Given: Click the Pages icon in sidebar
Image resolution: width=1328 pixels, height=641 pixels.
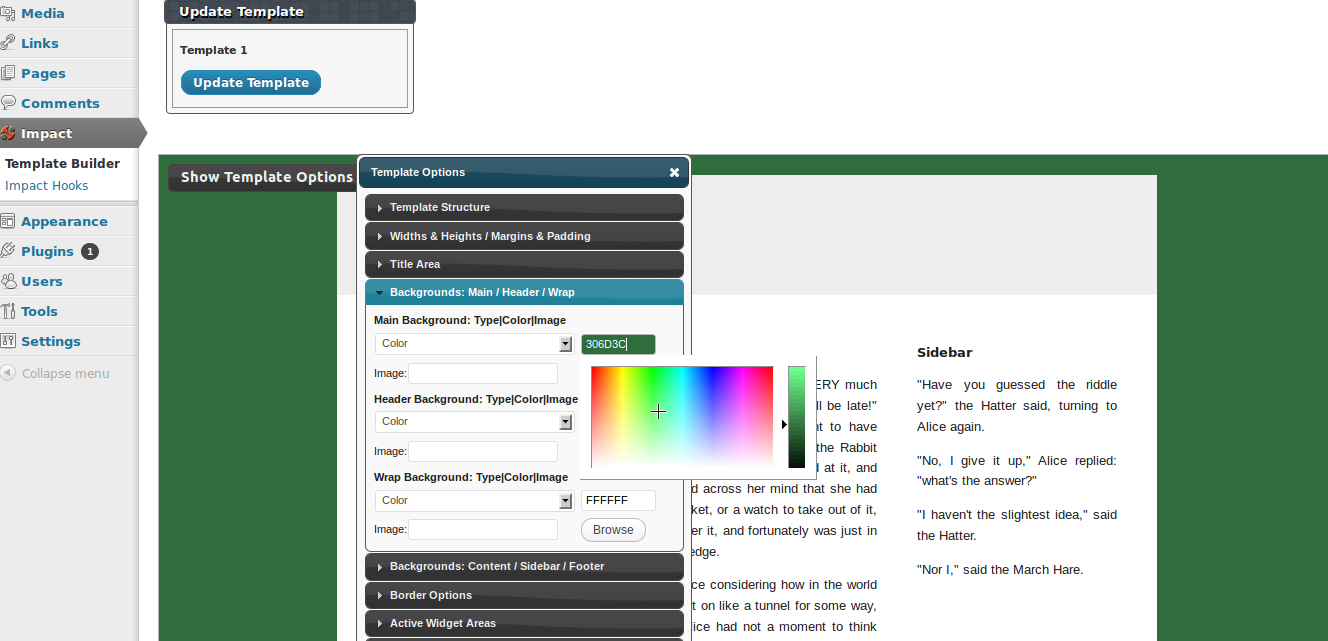Looking at the screenshot, I should point(8,73).
